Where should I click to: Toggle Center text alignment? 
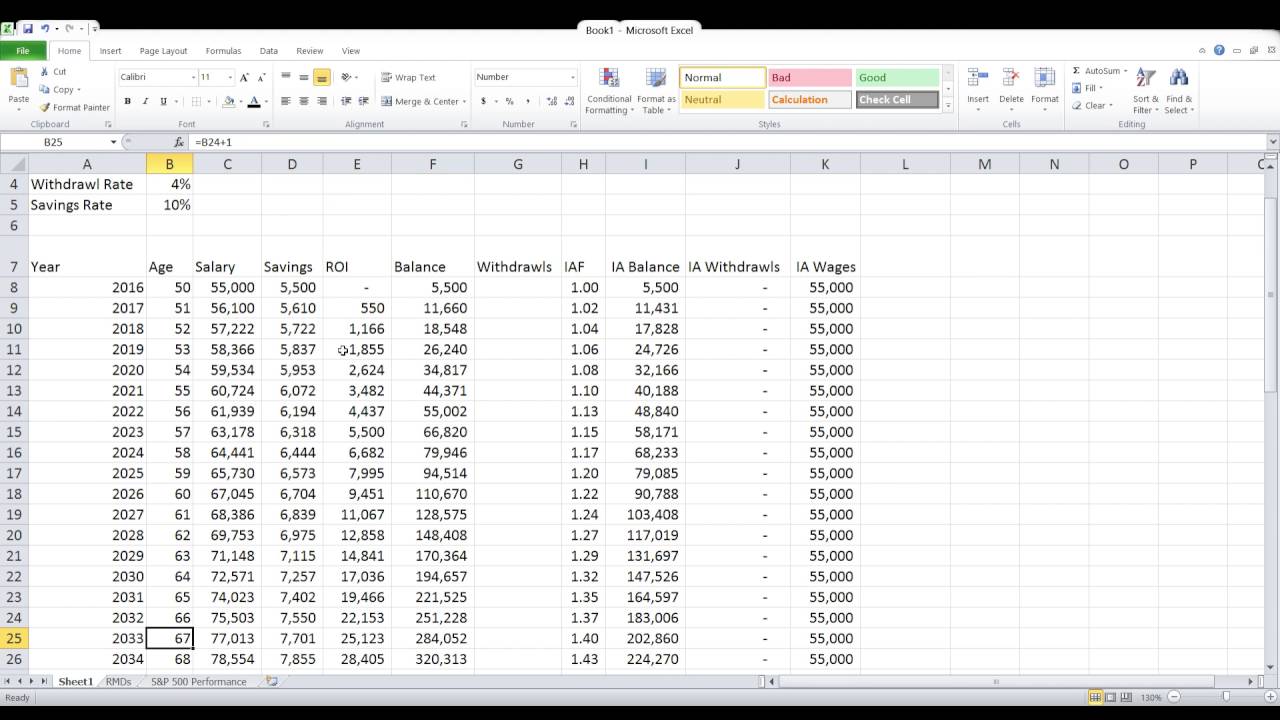pos(304,101)
